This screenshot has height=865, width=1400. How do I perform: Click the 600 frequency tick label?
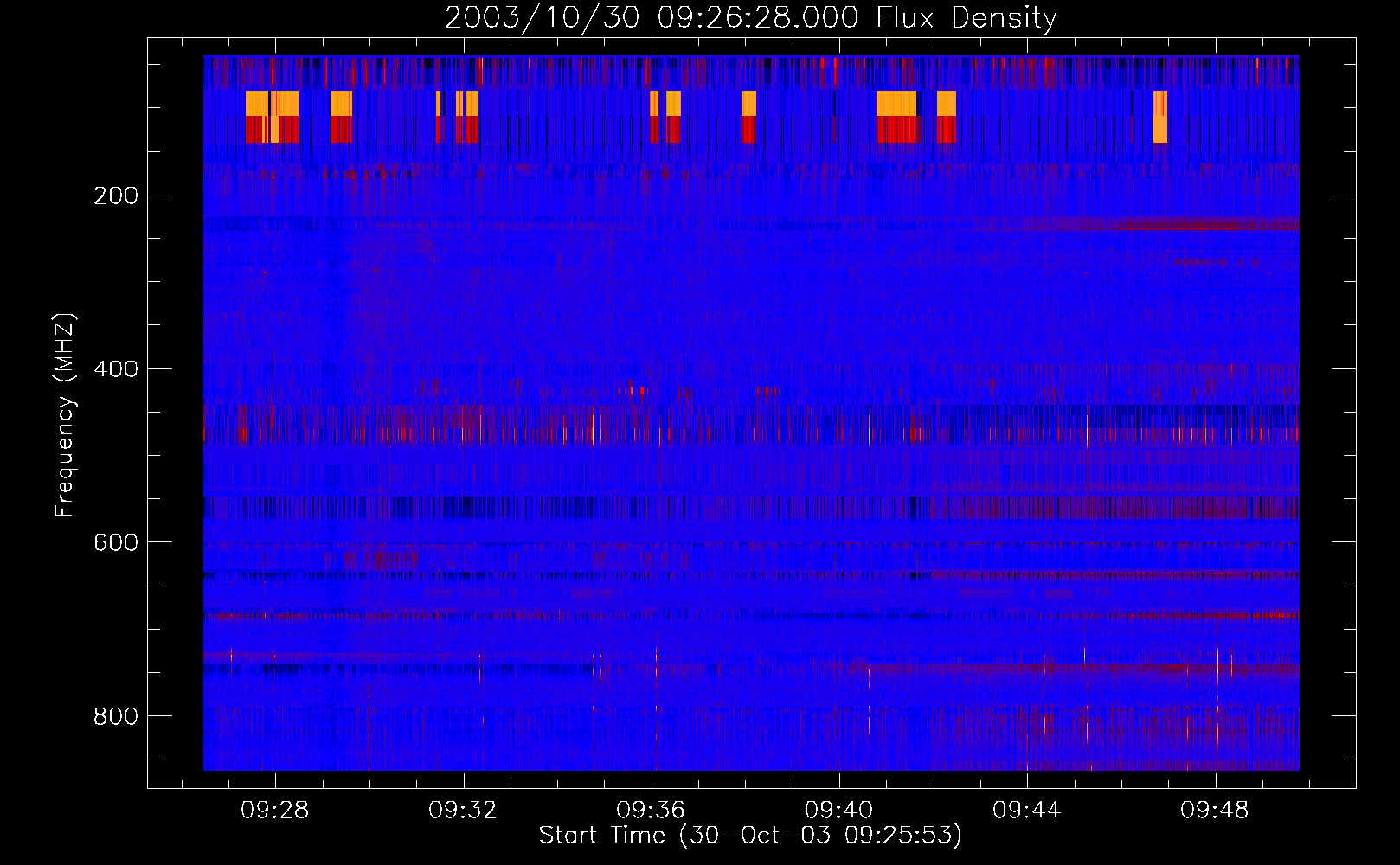pos(115,542)
